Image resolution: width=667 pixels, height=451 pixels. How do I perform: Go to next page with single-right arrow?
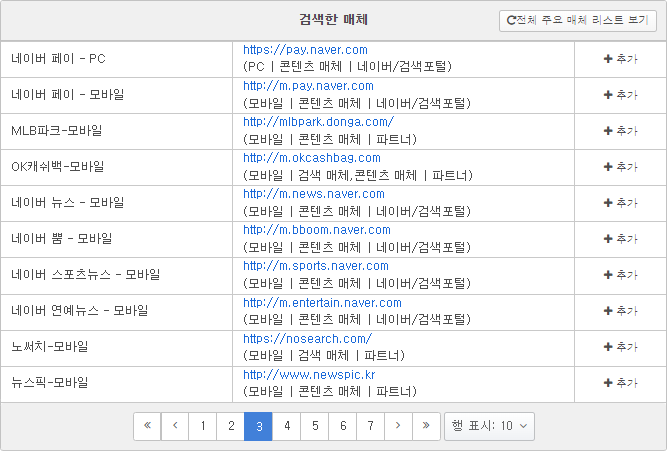pyautogui.click(x=398, y=426)
